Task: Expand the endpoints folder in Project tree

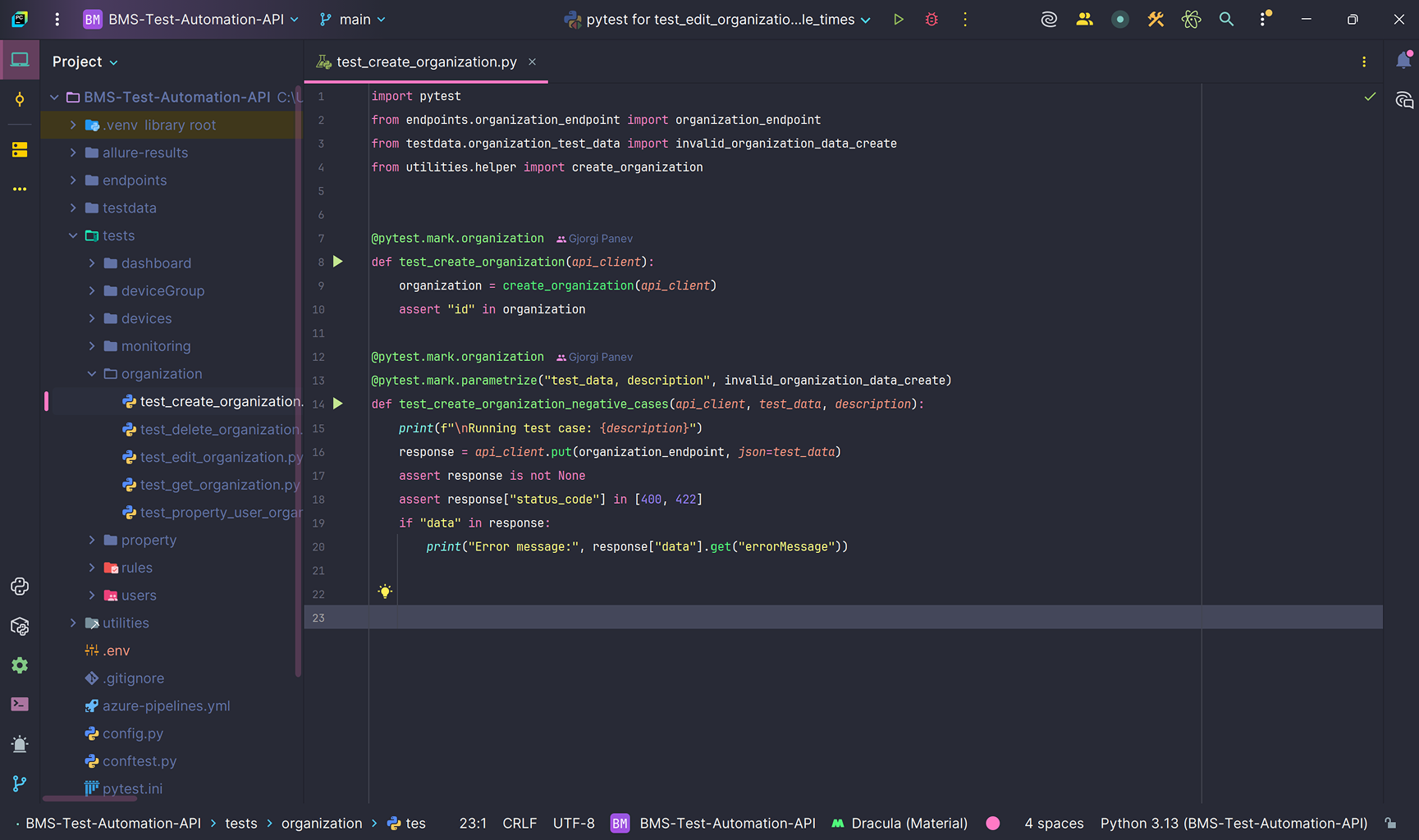Action: [73, 180]
